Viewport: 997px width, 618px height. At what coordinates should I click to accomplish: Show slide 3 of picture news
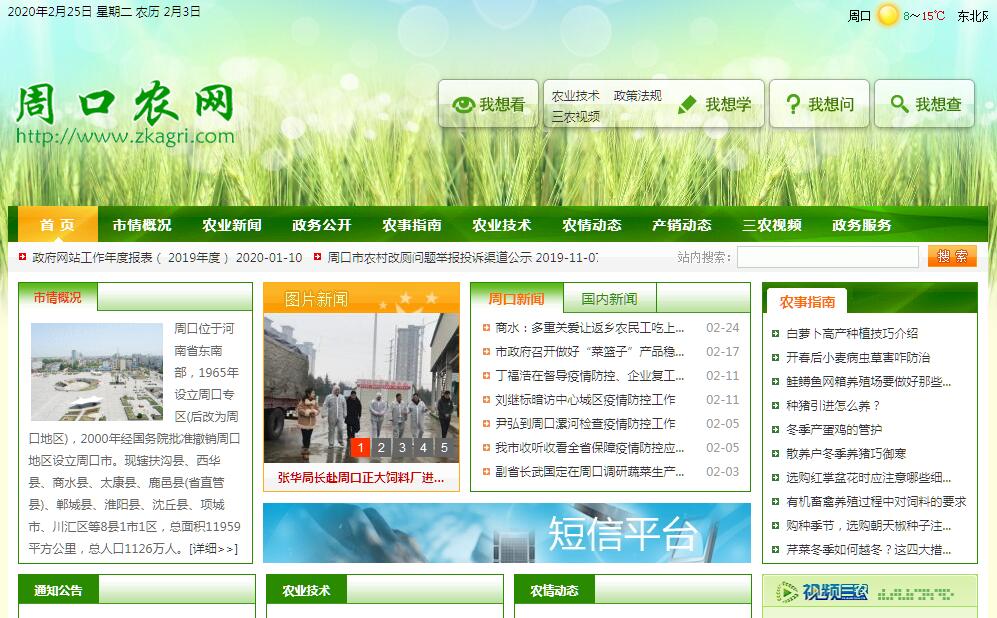pos(402,448)
